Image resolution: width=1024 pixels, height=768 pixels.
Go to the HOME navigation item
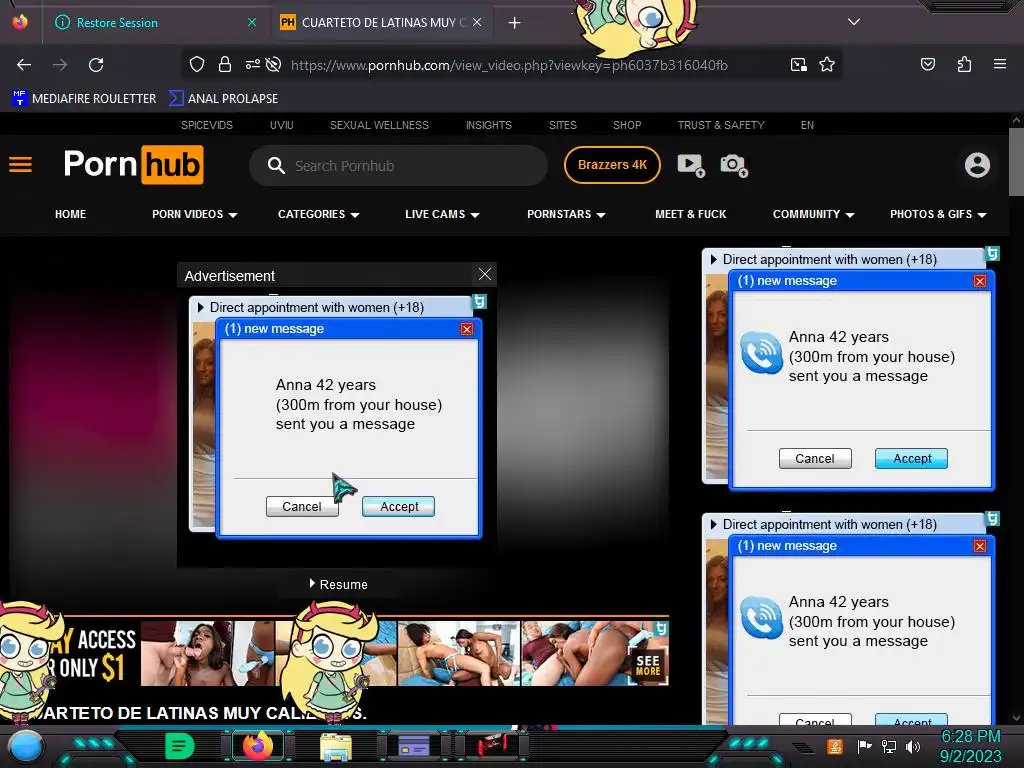coord(71,214)
